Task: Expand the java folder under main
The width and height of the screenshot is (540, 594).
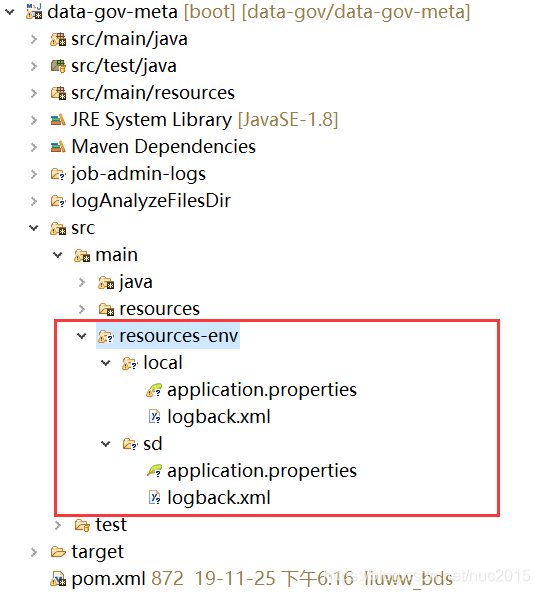Action: click(x=82, y=282)
